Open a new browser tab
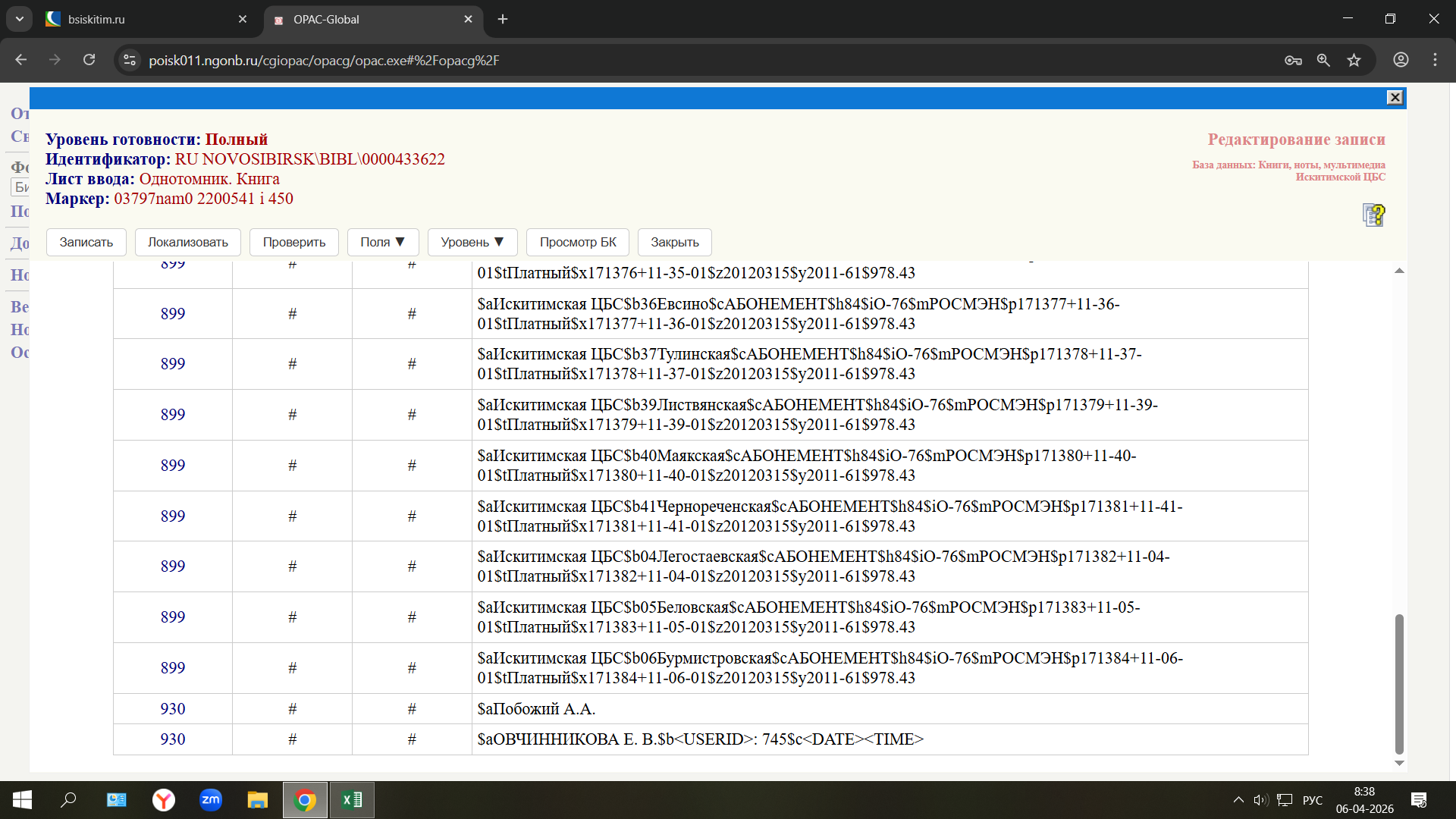The height and width of the screenshot is (819, 1456). [503, 19]
